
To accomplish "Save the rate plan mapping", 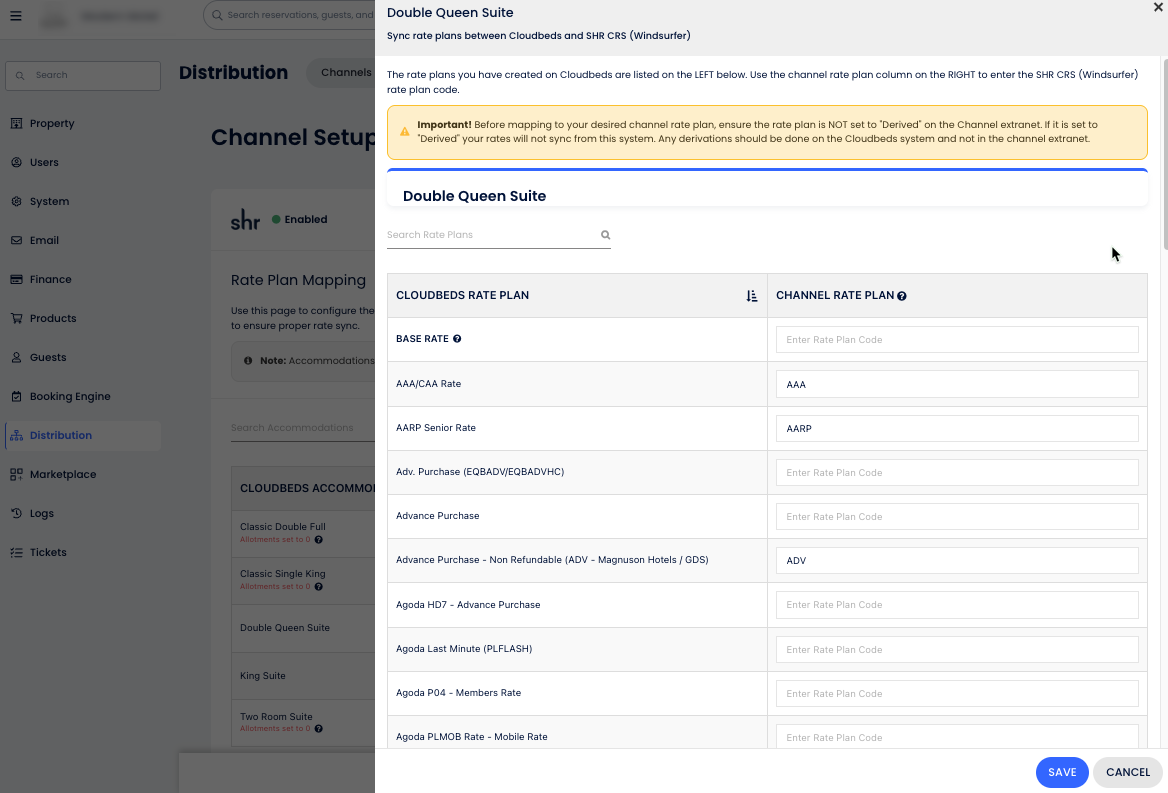I will (x=1062, y=772).
